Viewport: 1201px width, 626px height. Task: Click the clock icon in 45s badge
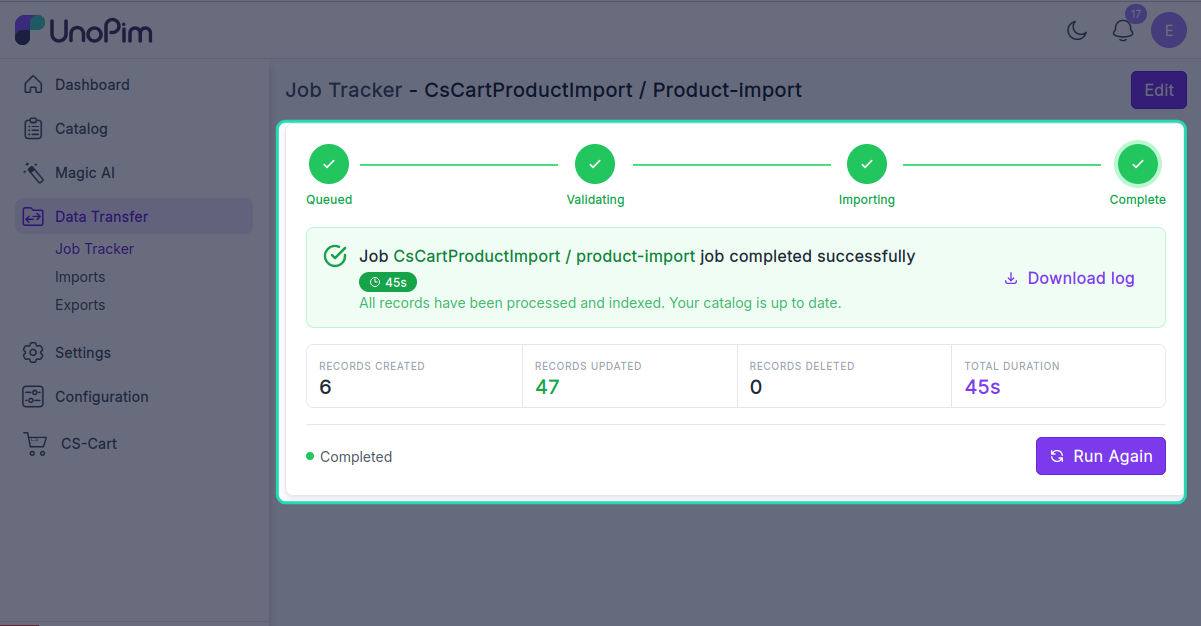point(375,282)
